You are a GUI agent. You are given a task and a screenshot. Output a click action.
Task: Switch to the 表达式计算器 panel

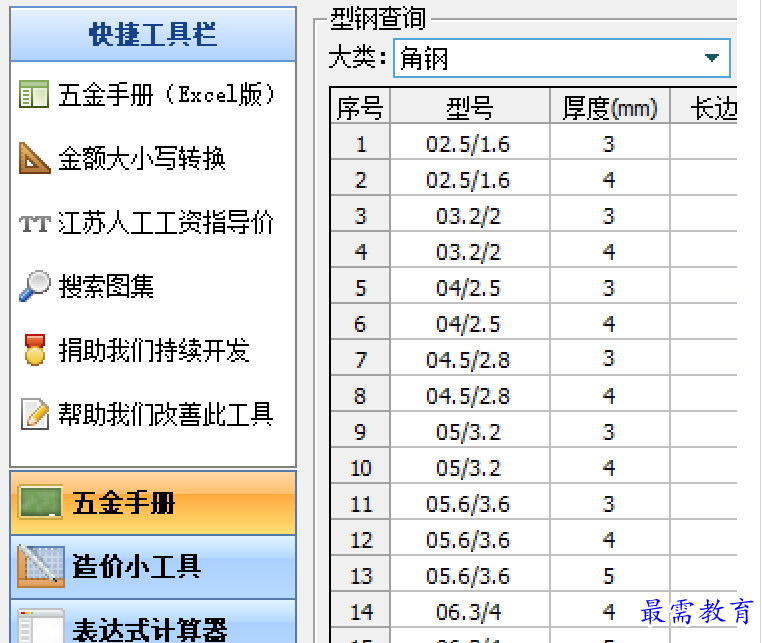pyautogui.click(x=153, y=622)
